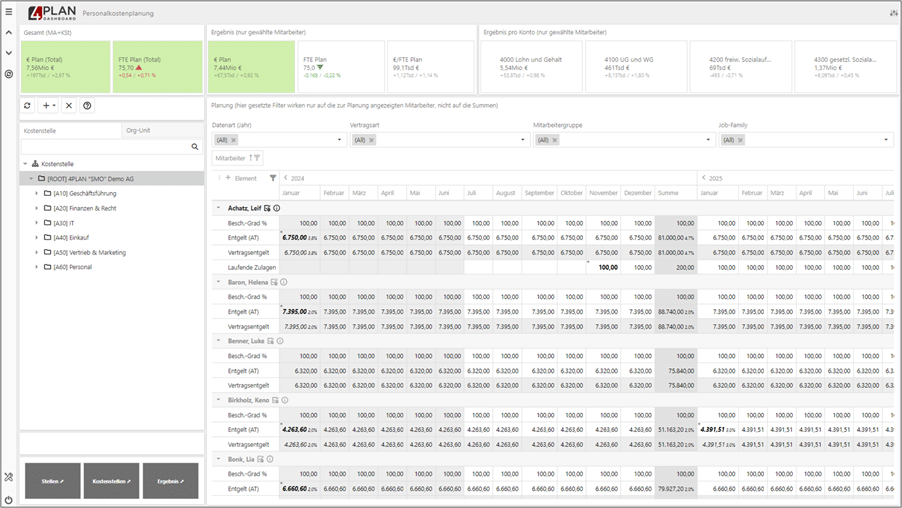Click the Summe column header for 2024
Screen dimensions: 902x508
point(675,193)
